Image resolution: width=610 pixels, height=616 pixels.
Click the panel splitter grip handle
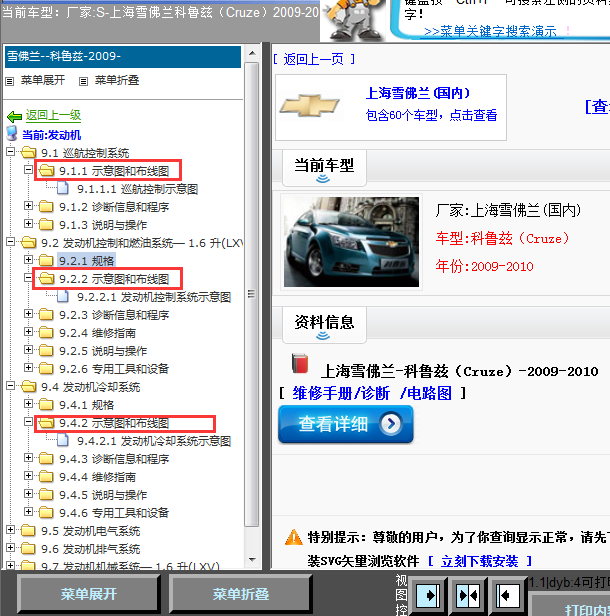251,294
